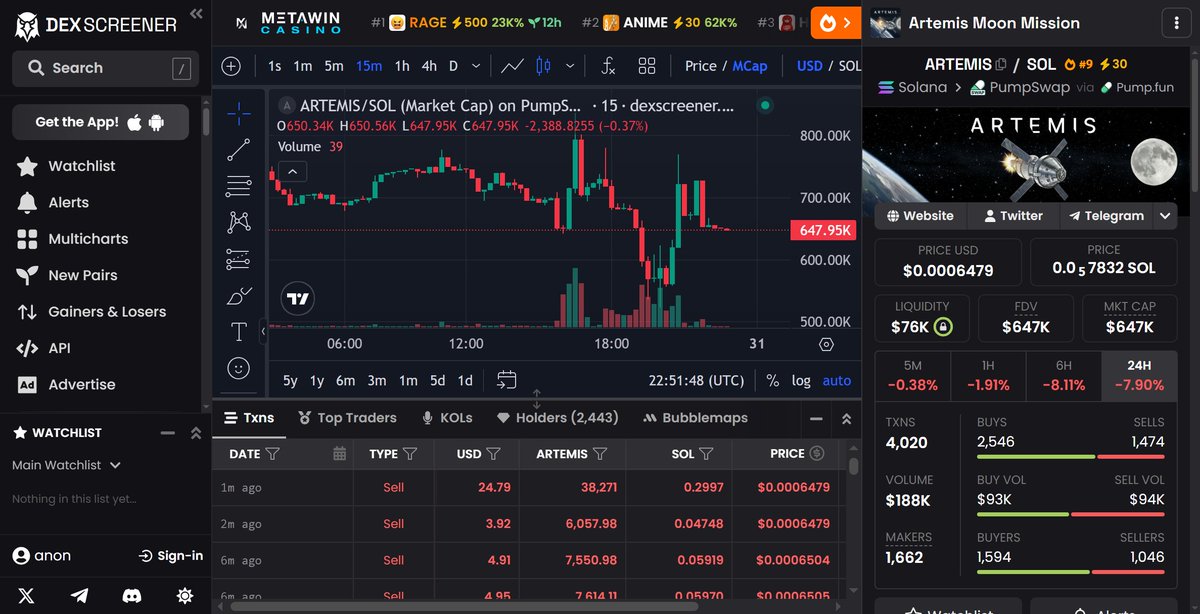Open the indicators fx menu
Image resolution: width=1200 pixels, height=614 pixels.
607,66
